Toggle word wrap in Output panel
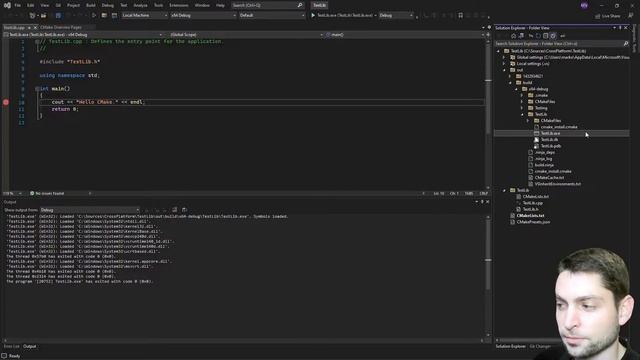The height and width of the screenshot is (360, 640). (x=184, y=210)
